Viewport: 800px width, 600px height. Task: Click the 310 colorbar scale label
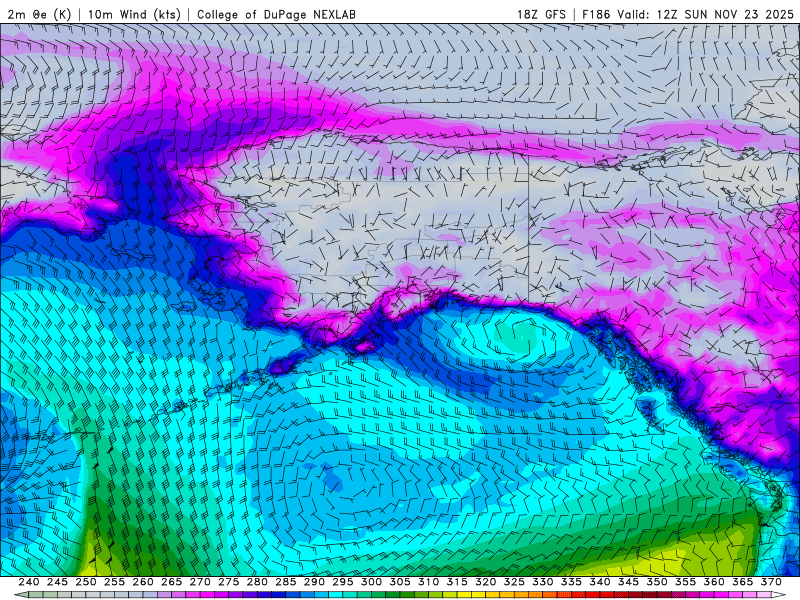(429, 582)
